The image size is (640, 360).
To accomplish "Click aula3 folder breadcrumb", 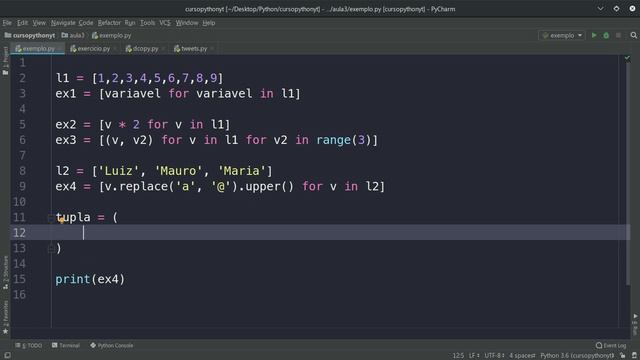I will (73, 36).
